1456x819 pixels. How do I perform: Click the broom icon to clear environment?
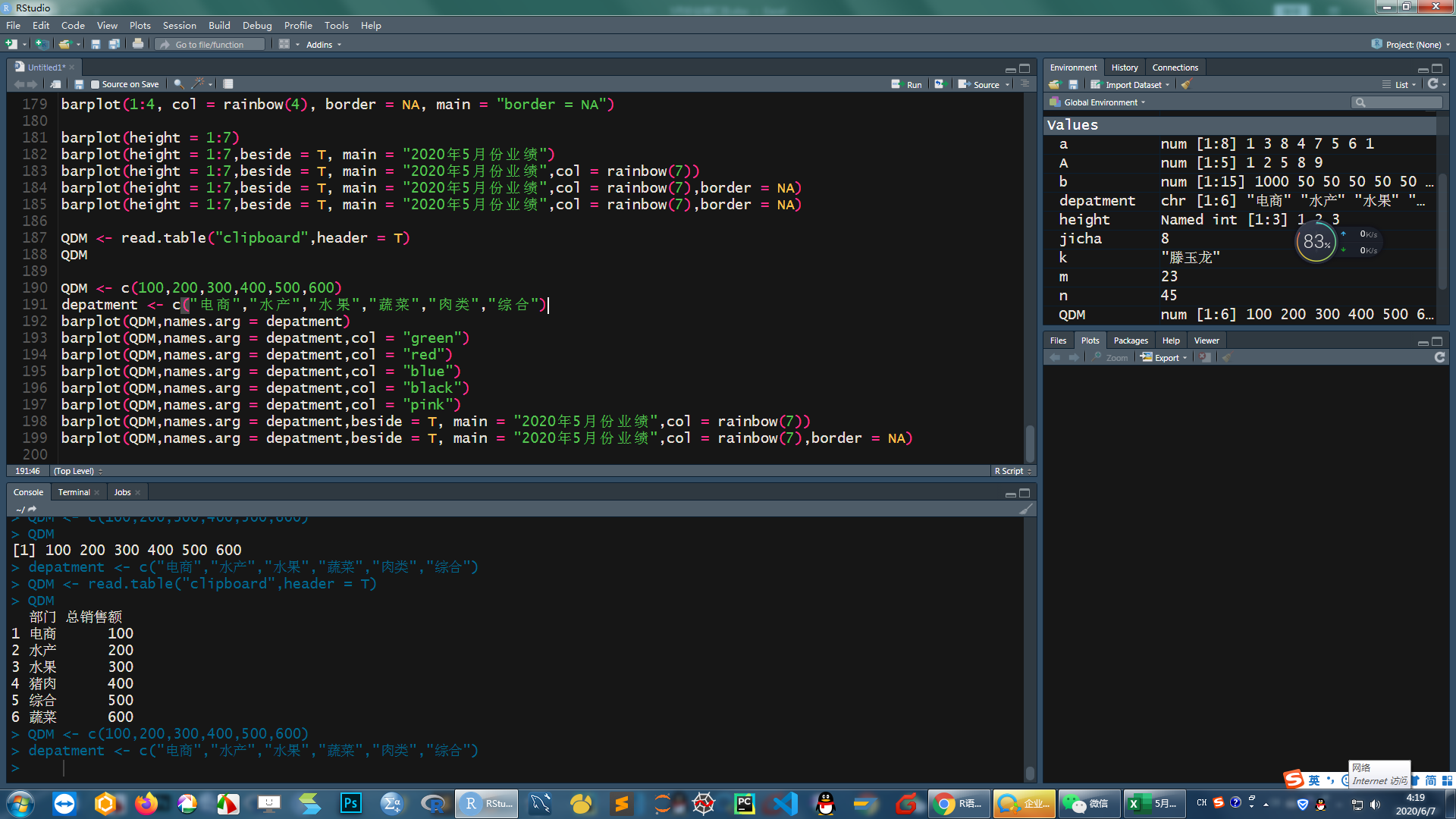click(x=1187, y=84)
